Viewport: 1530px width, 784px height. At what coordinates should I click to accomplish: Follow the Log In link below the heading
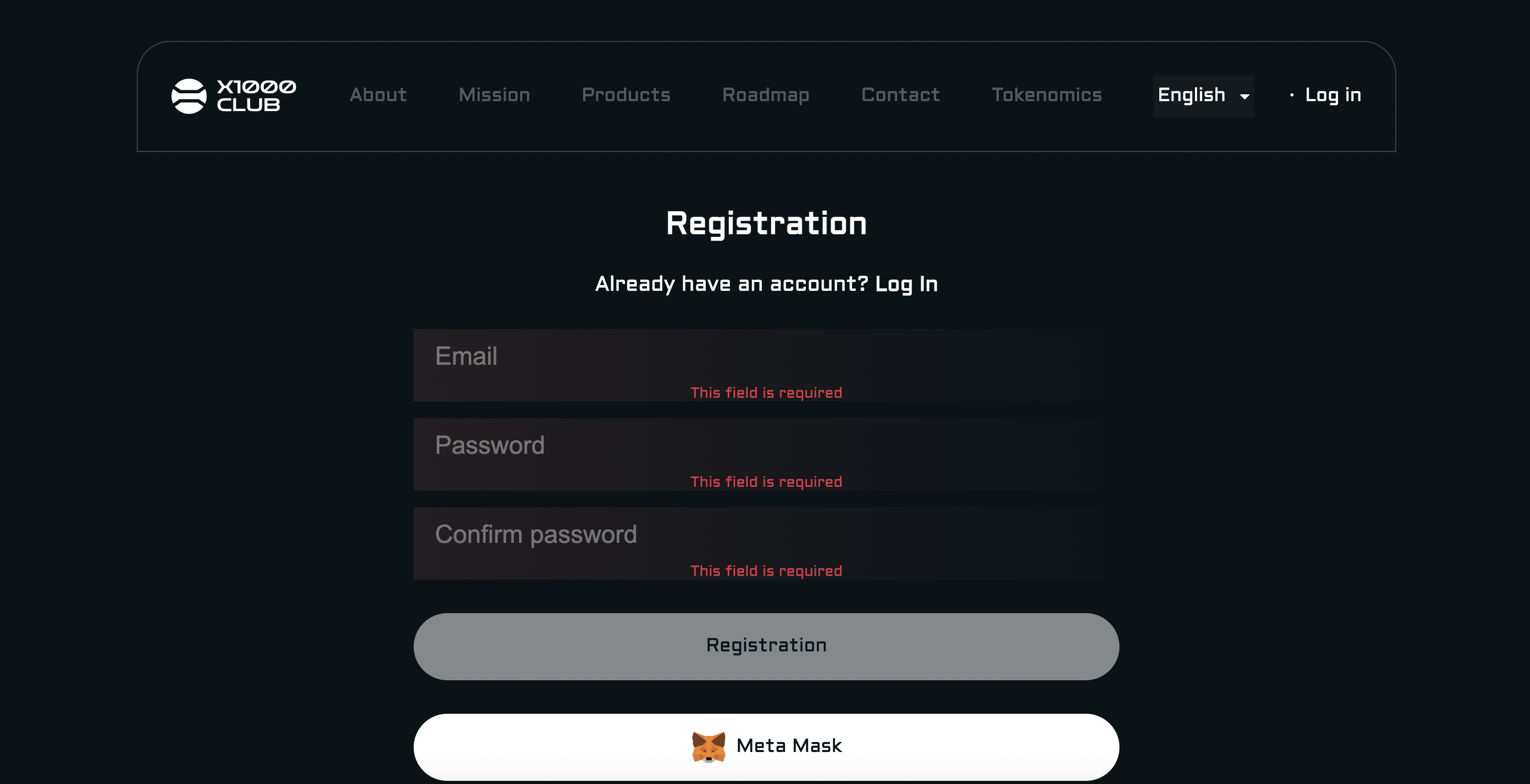[907, 284]
